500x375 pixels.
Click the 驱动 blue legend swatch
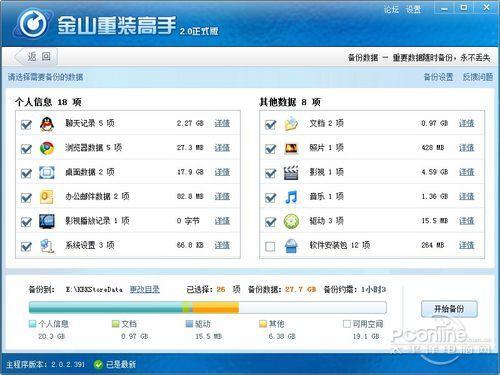coord(189,324)
